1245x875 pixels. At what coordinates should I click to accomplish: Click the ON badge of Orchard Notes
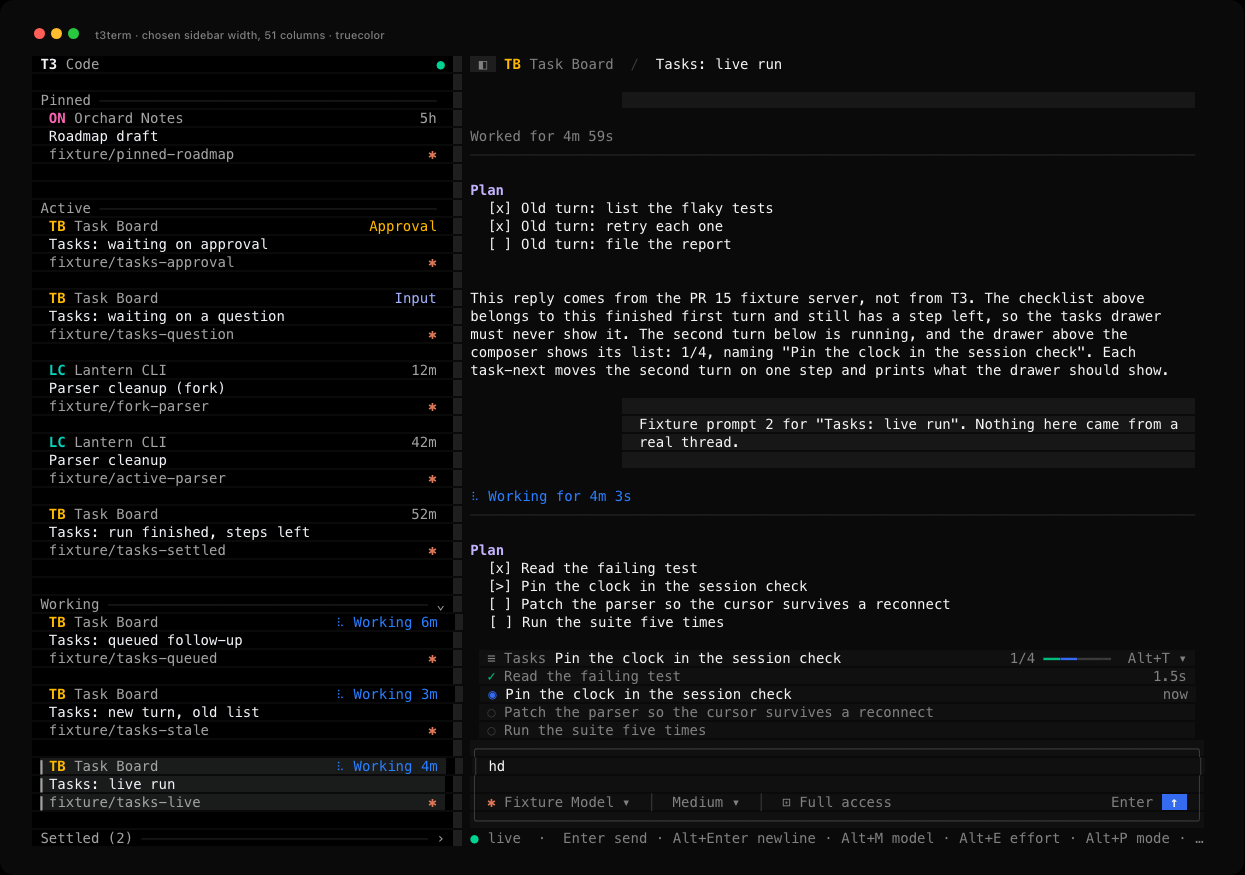pos(57,118)
